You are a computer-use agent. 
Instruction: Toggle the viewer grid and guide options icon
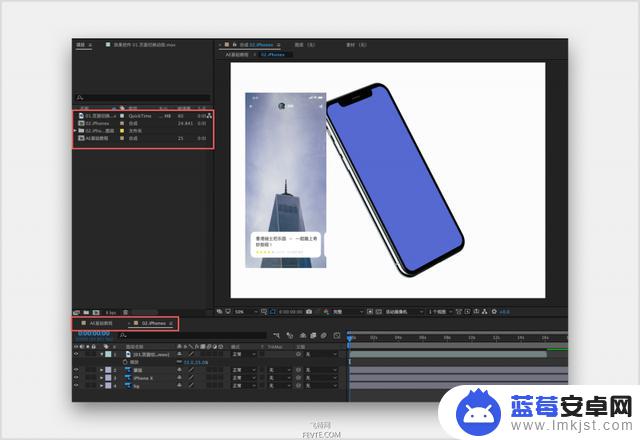(264, 311)
